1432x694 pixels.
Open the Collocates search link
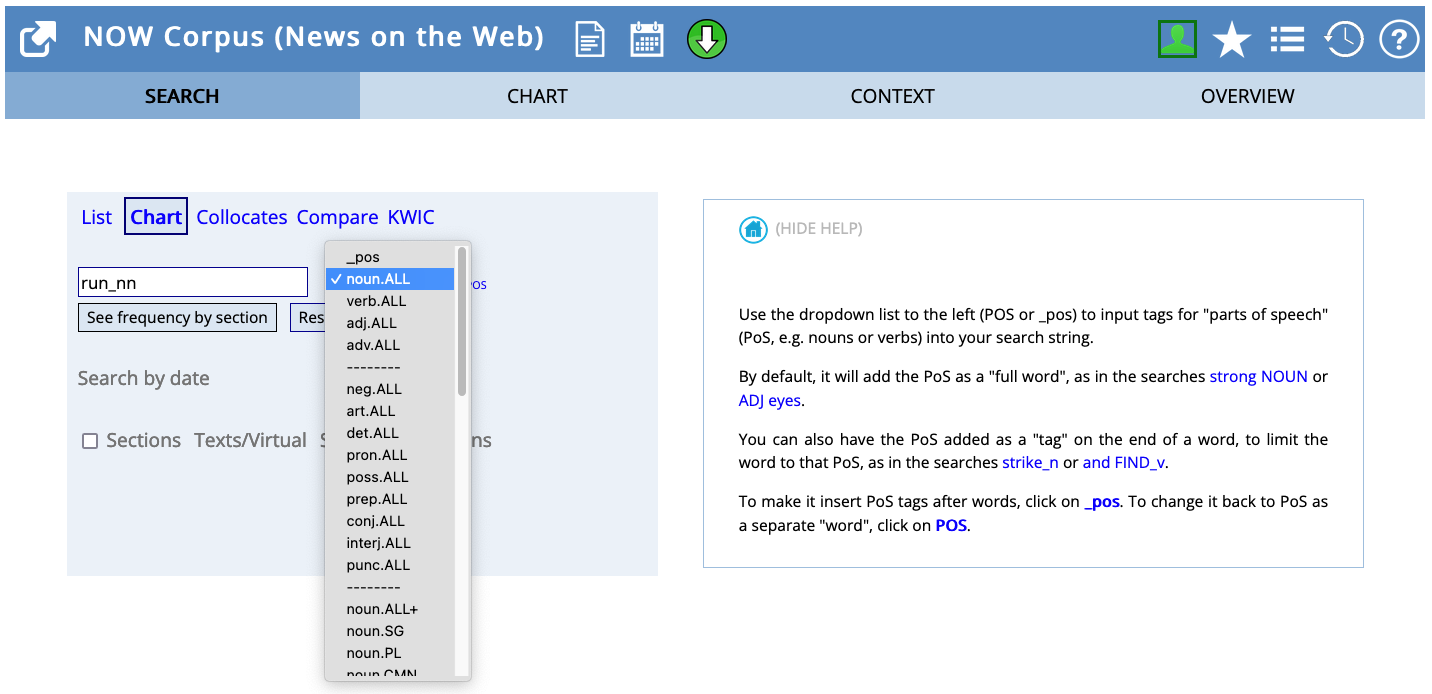(x=242, y=217)
